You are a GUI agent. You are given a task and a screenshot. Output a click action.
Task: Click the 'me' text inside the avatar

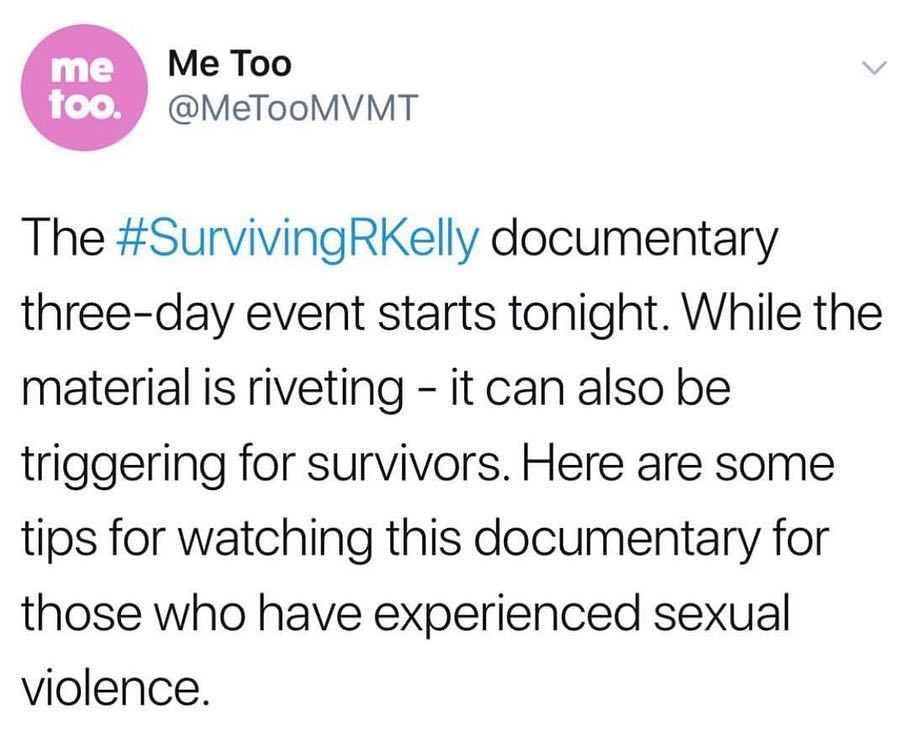click(x=83, y=69)
